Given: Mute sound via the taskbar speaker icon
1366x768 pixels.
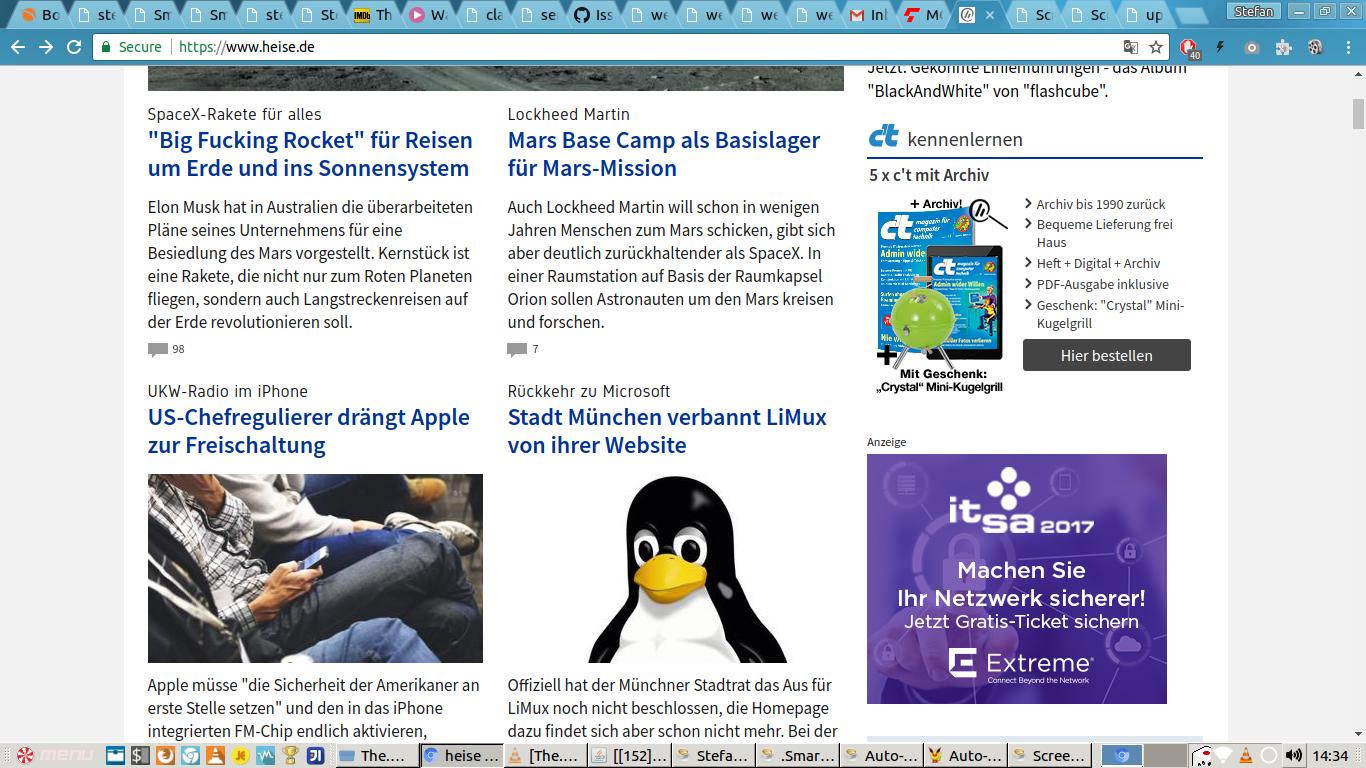Looking at the screenshot, I should 1293,755.
